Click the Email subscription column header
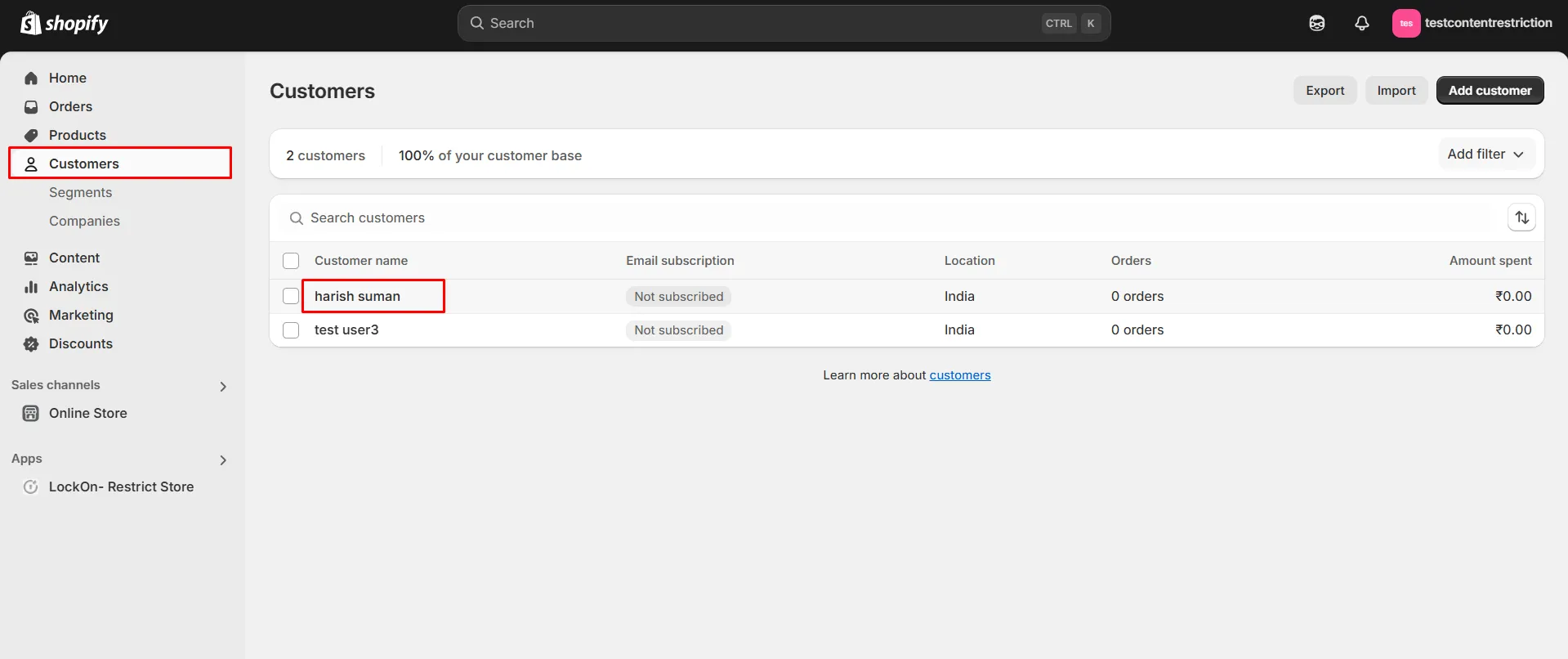Image resolution: width=1568 pixels, height=659 pixels. (x=680, y=261)
